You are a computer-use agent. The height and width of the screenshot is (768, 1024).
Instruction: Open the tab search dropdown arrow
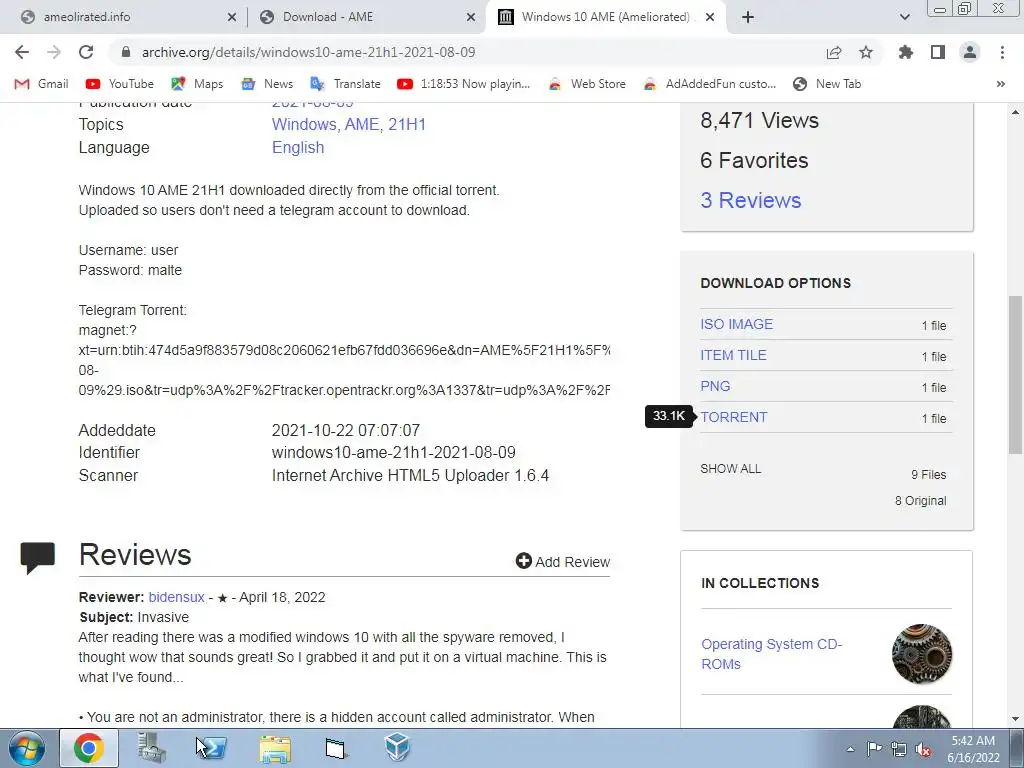pyautogui.click(x=904, y=17)
